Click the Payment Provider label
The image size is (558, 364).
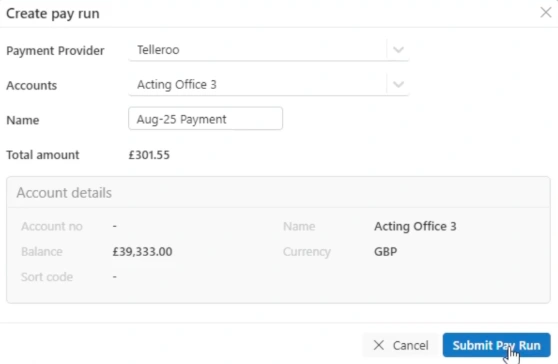(x=55, y=51)
